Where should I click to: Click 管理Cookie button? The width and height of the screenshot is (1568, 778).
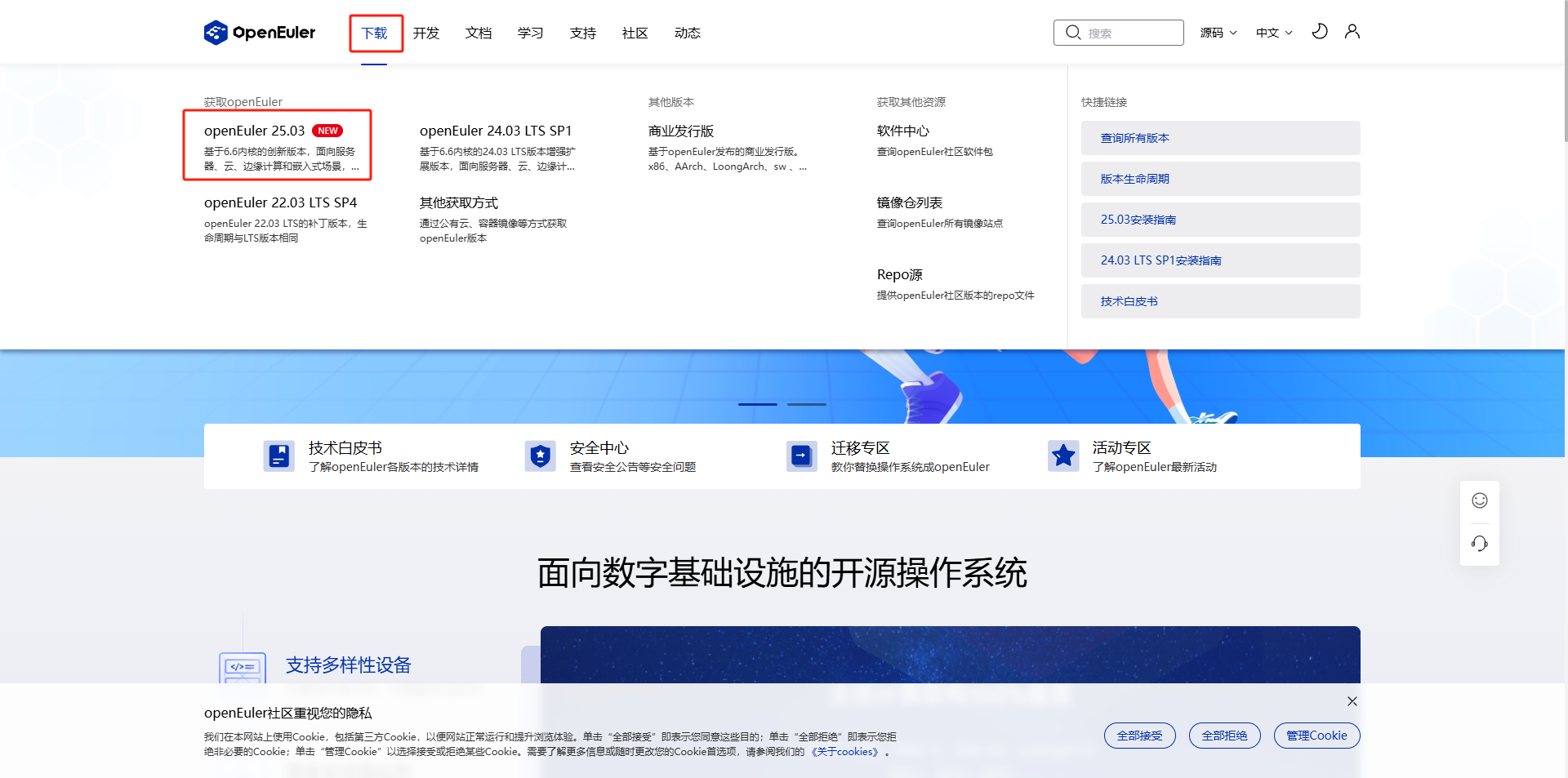pos(1317,736)
